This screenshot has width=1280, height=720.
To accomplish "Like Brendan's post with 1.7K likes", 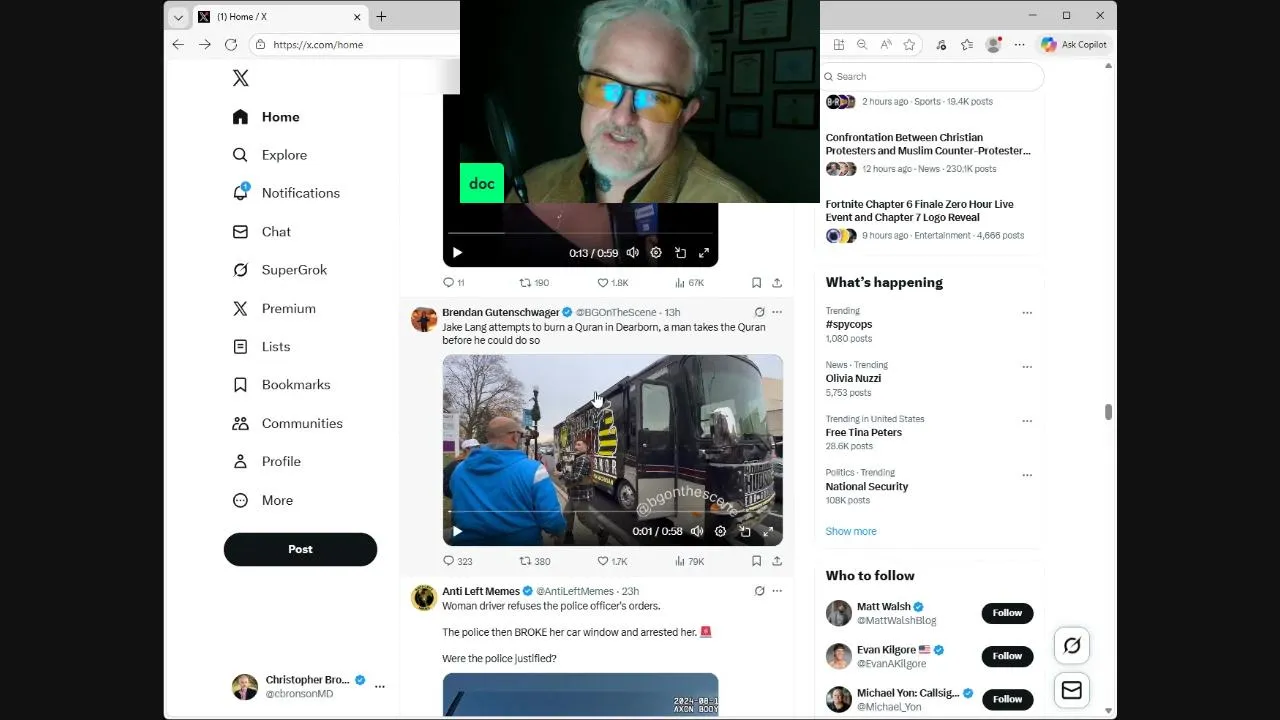I will tap(612, 562).
